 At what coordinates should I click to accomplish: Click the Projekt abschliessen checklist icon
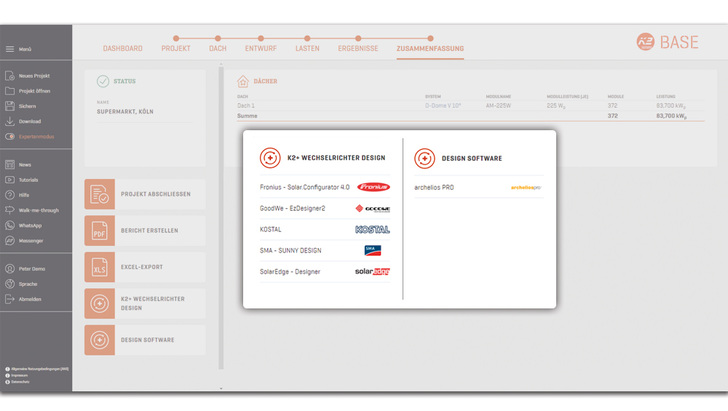pyautogui.click(x=100, y=194)
